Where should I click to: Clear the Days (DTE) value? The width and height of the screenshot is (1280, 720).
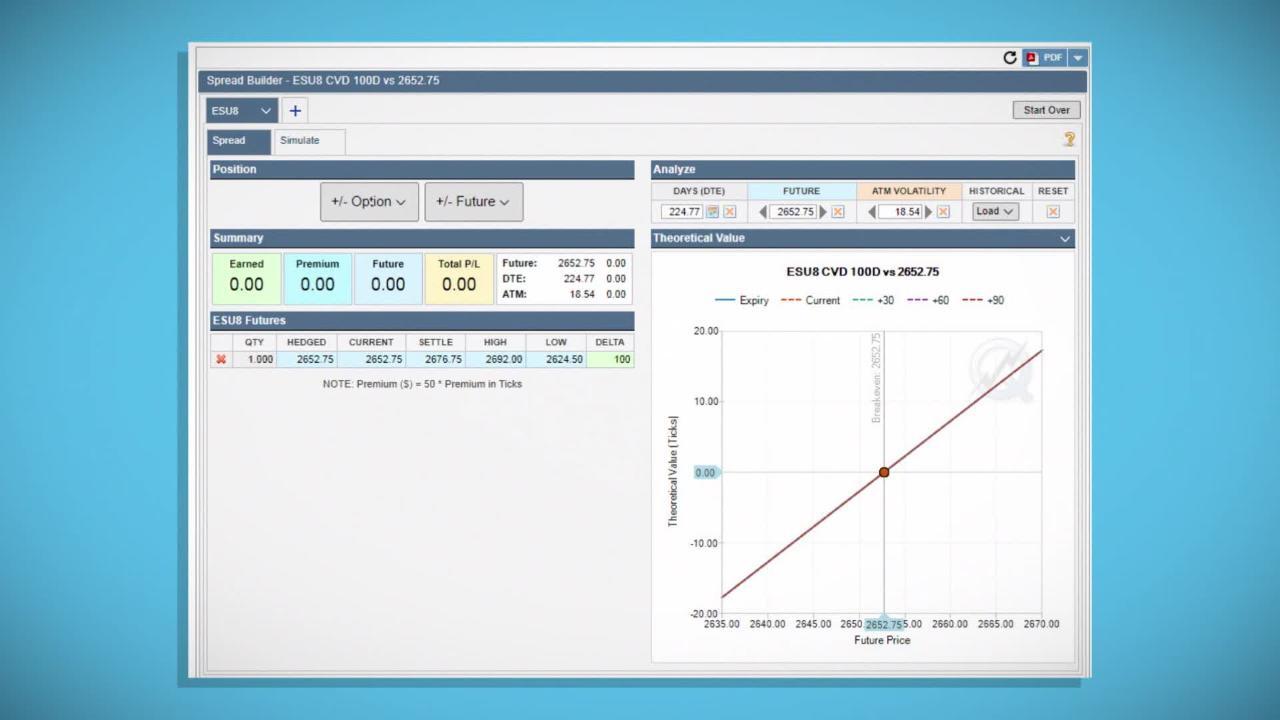click(x=729, y=212)
